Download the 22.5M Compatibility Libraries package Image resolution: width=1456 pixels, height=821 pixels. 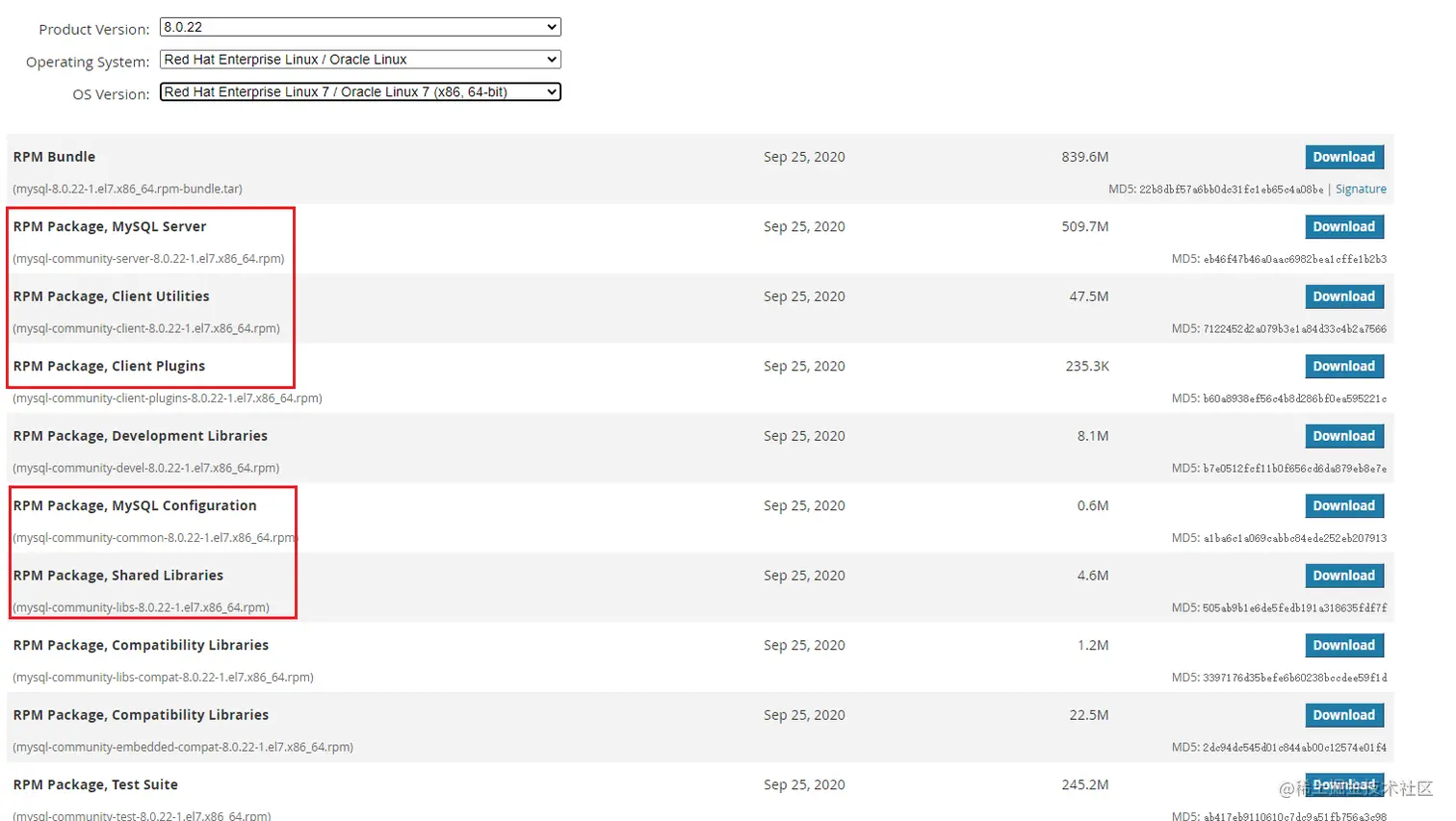coord(1344,715)
